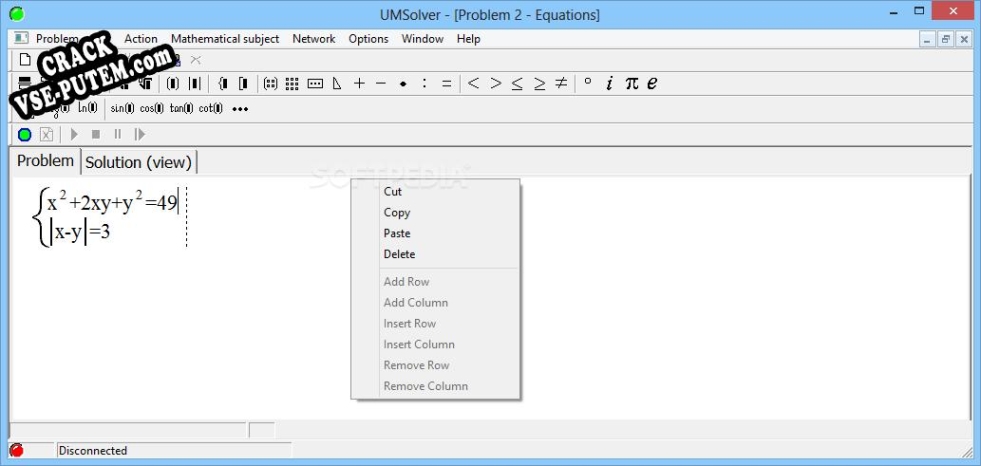Viewport: 981px width, 466px height.
Task: Insert the bracketed matrix template
Action: [x=270, y=83]
